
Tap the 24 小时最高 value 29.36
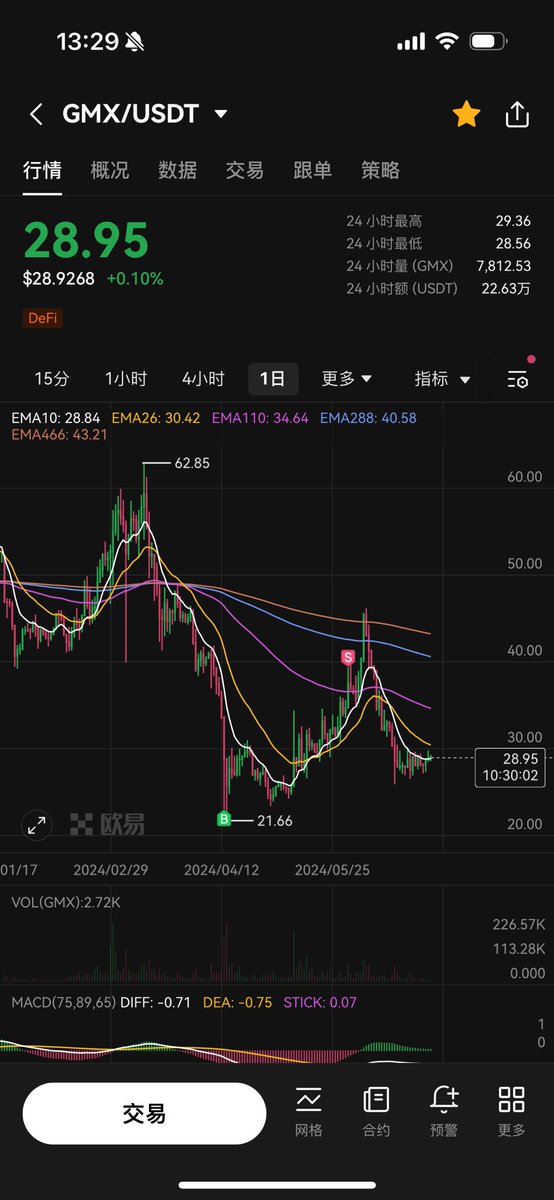pyautogui.click(x=512, y=220)
